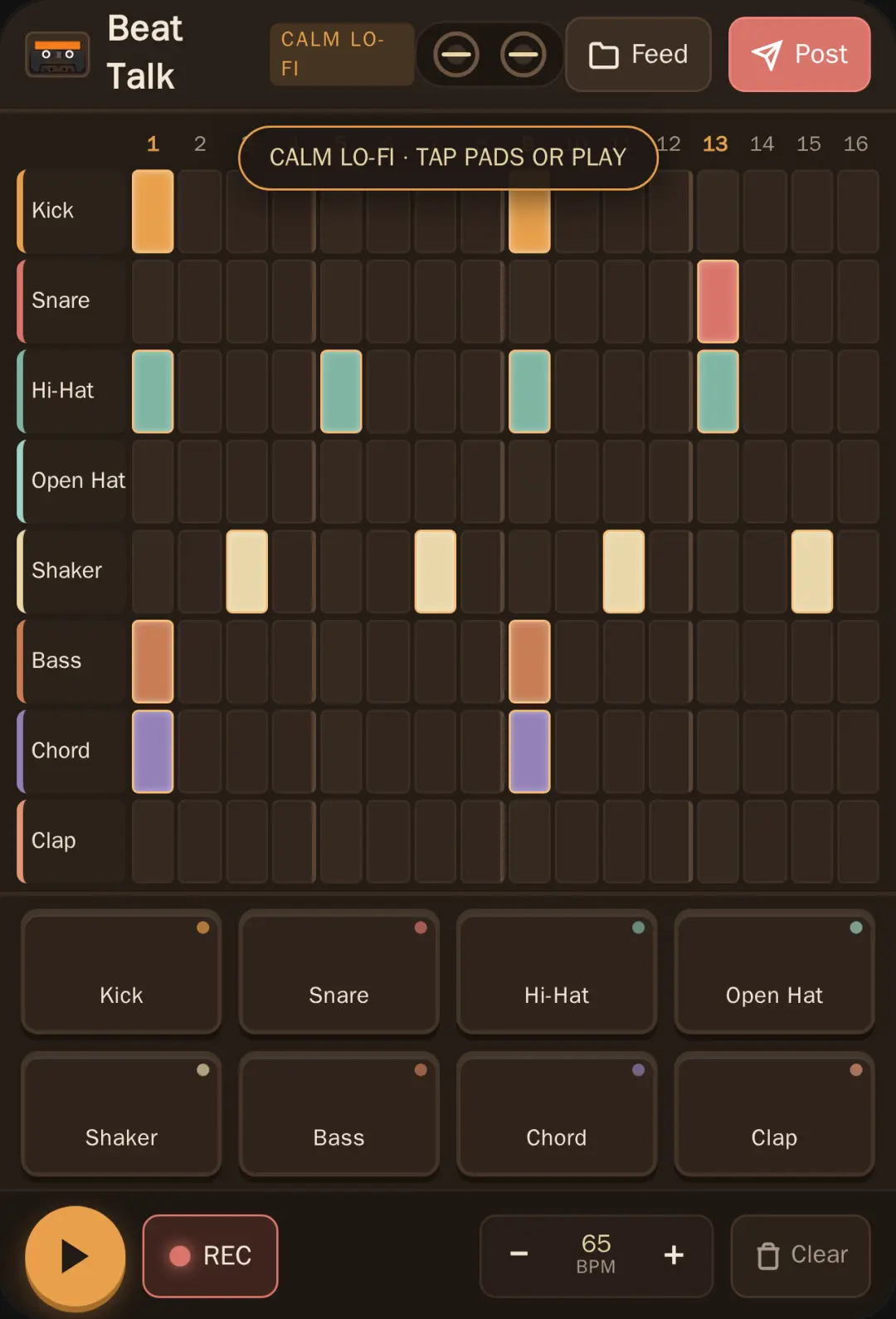Tap the Clap drum pad

point(774,1114)
